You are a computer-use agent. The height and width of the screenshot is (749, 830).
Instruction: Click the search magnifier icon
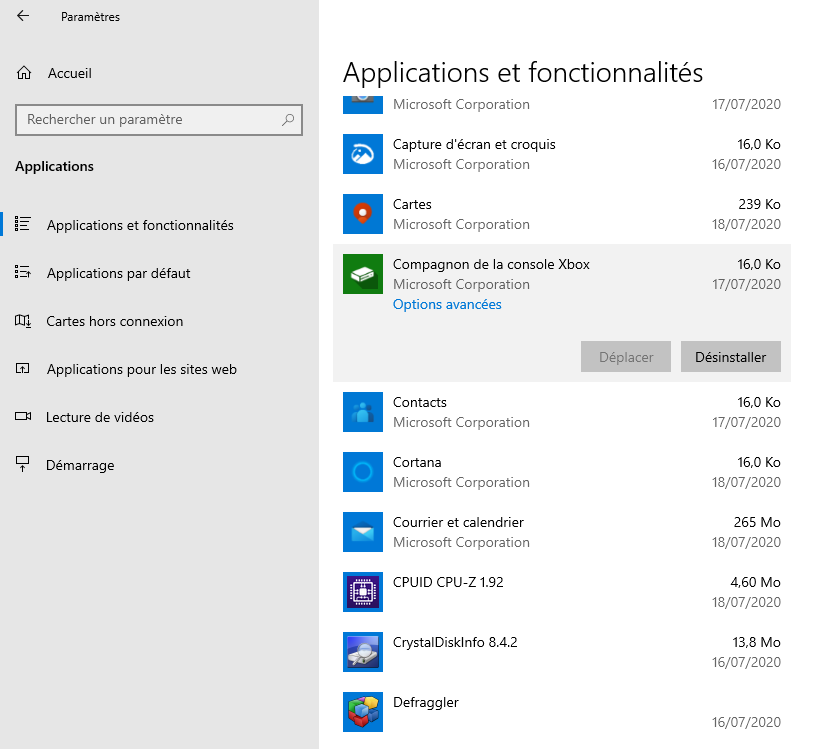pyautogui.click(x=288, y=119)
